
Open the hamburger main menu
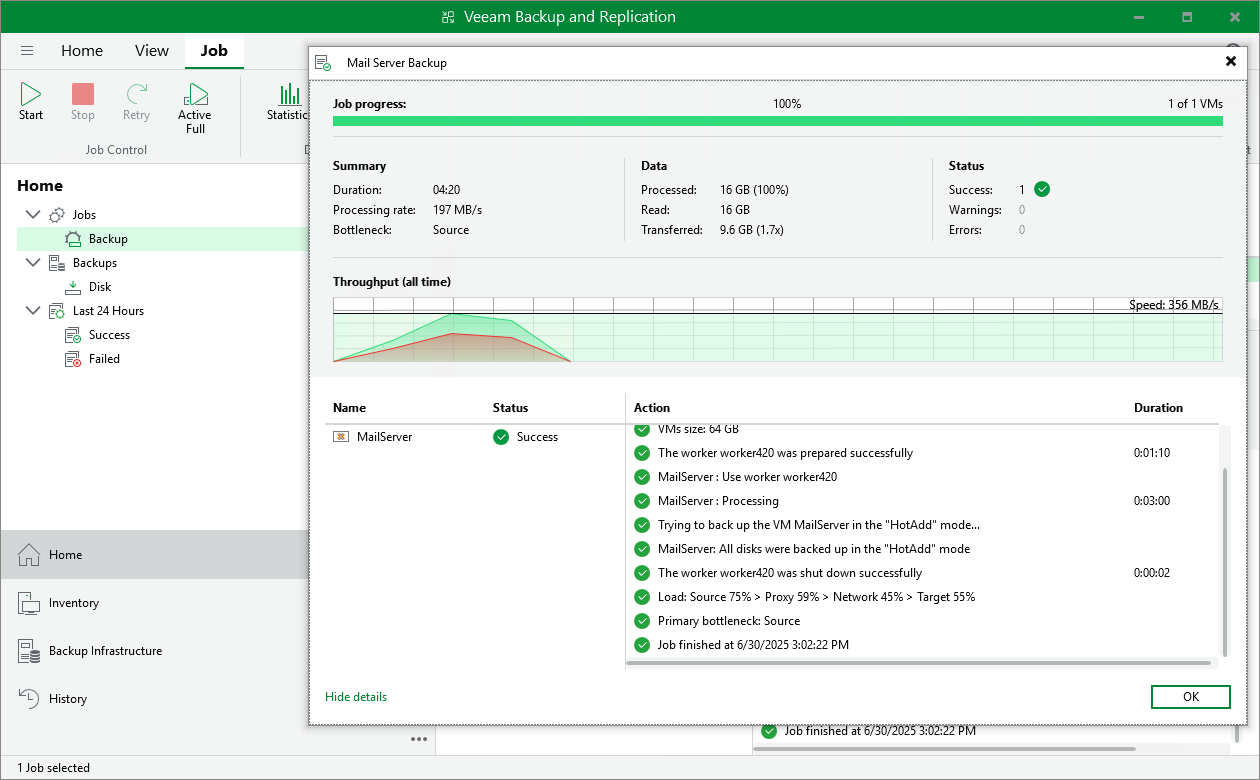27,51
